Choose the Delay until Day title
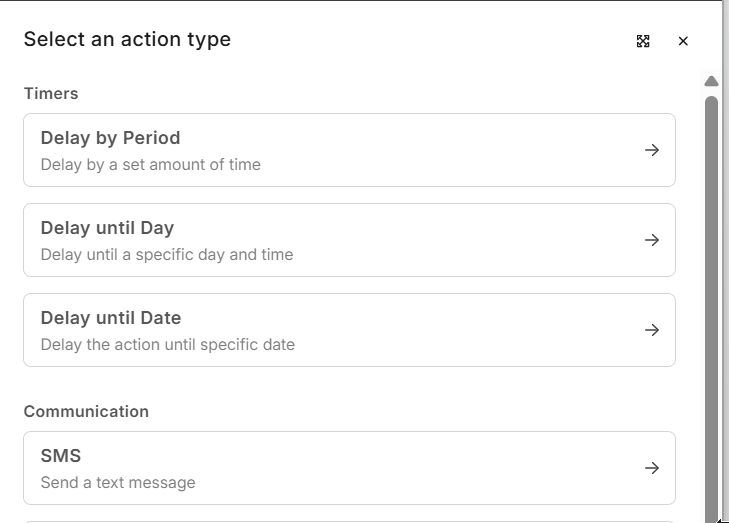 (x=107, y=228)
